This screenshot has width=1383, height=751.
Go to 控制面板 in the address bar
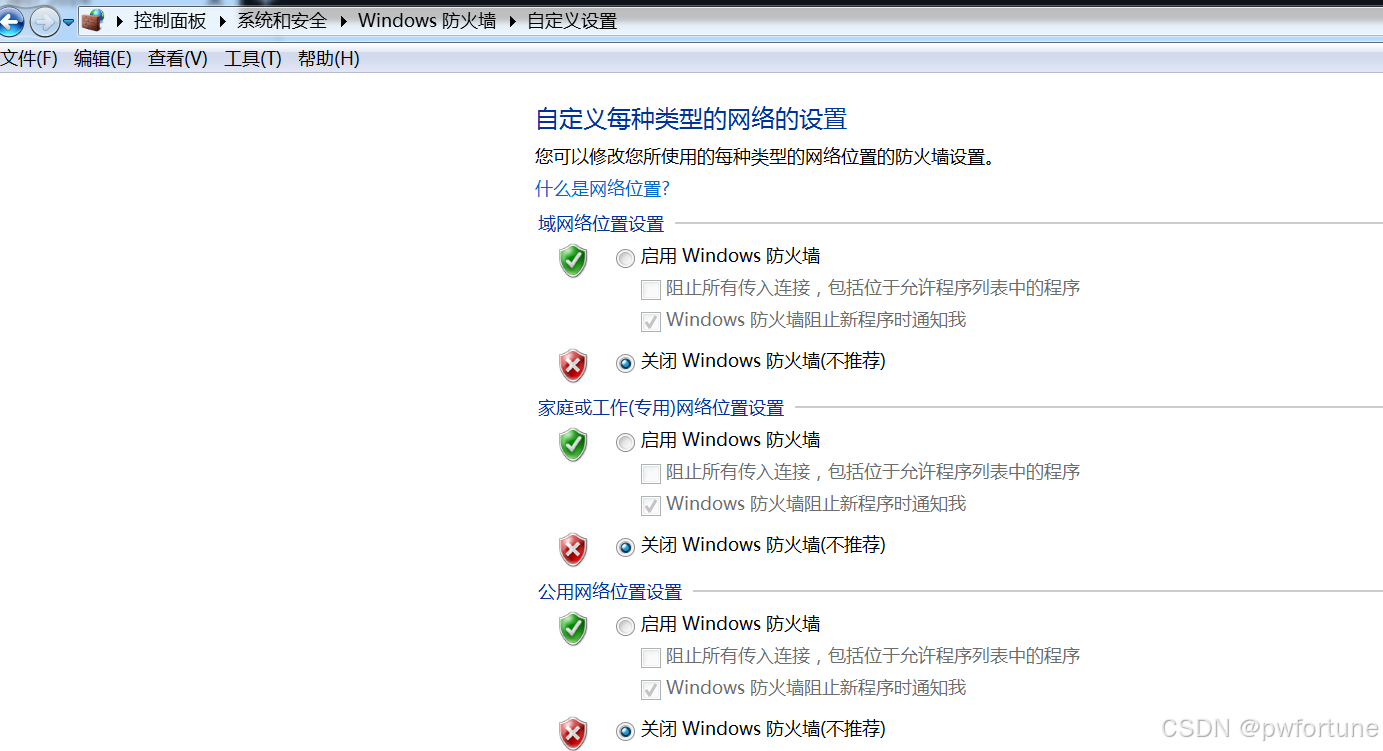pos(170,21)
